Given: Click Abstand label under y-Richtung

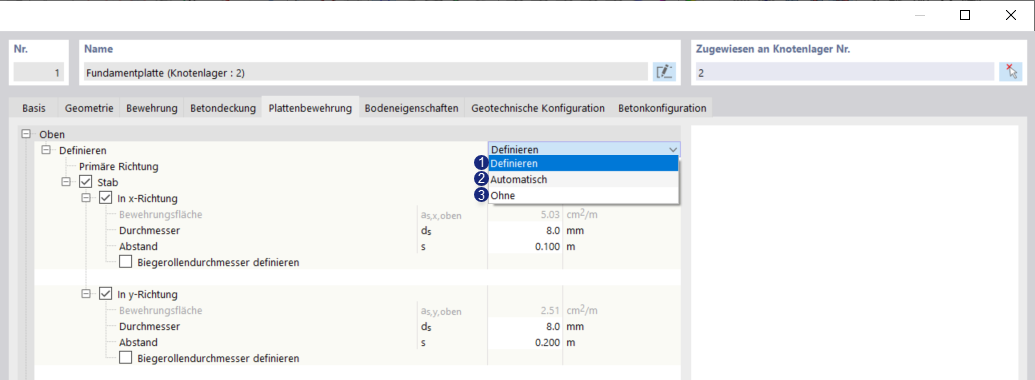Looking at the screenshot, I should [x=138, y=342].
